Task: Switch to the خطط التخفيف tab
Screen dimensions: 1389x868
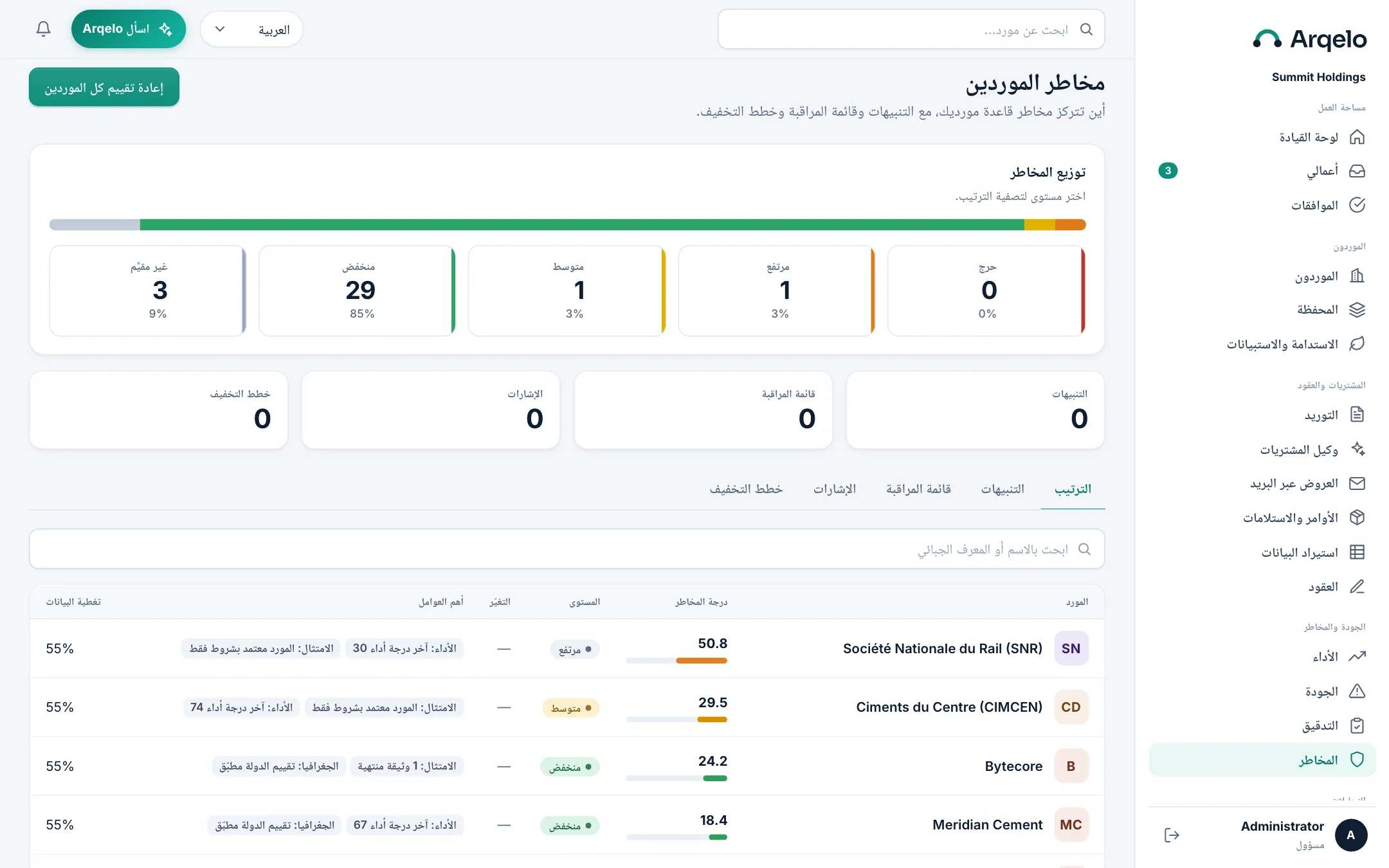Action: (746, 489)
